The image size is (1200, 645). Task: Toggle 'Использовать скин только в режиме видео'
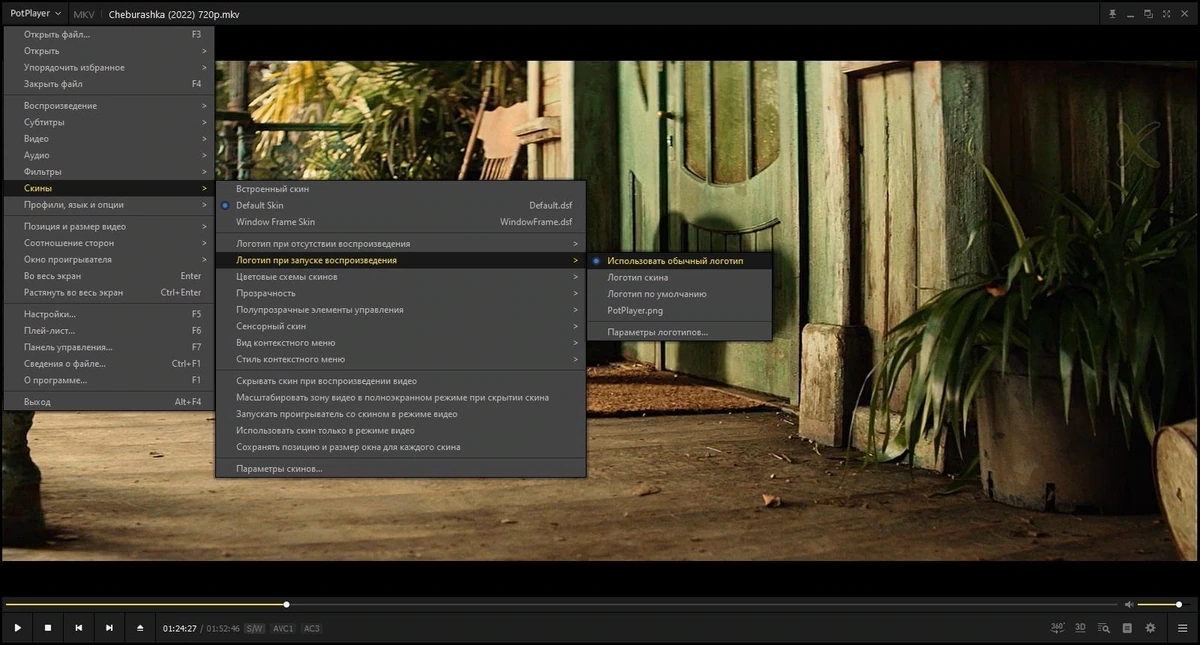coord(401,430)
